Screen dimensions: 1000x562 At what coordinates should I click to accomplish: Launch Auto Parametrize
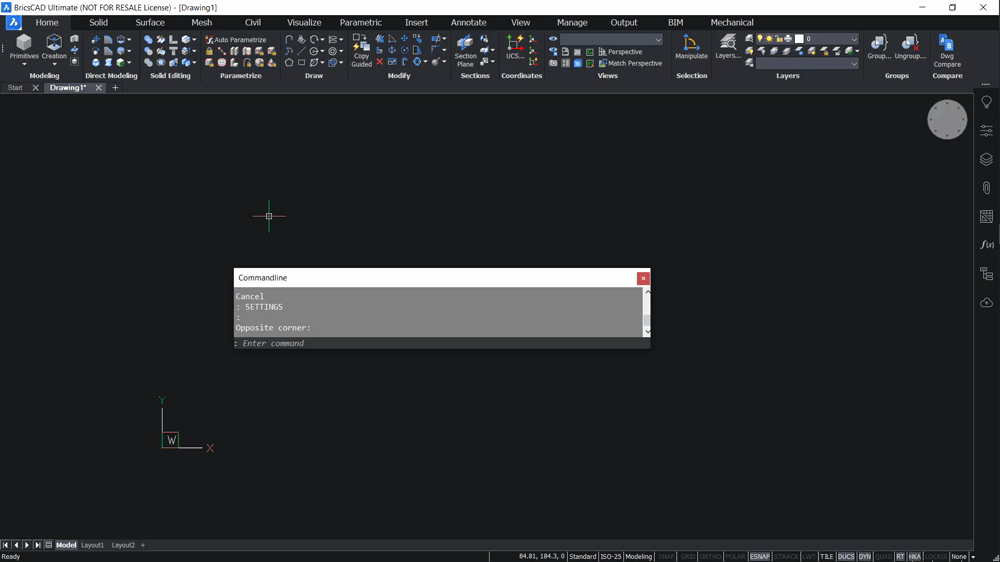click(x=236, y=40)
